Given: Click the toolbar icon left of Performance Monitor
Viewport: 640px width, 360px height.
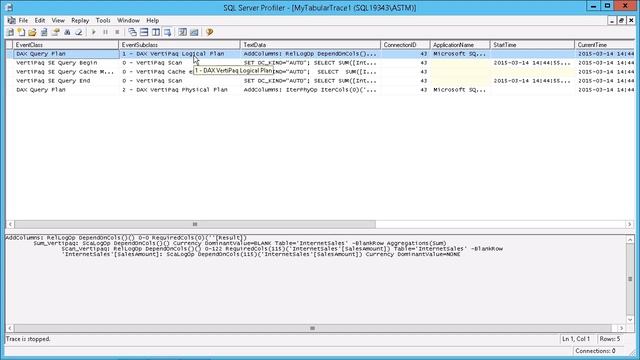Looking at the screenshot, I should tap(182, 32).
